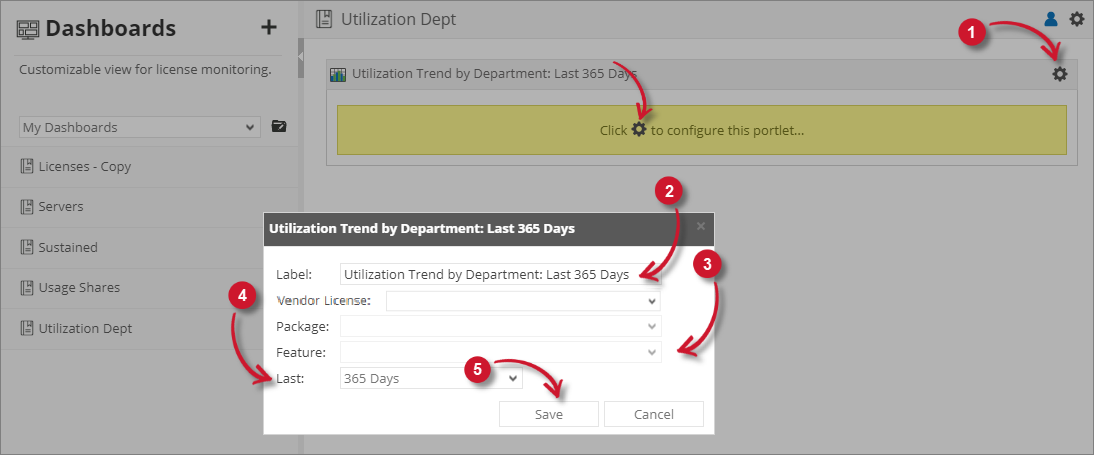The height and width of the screenshot is (455, 1094).
Task: Click the Utilization Dept page title
Action: (398, 19)
